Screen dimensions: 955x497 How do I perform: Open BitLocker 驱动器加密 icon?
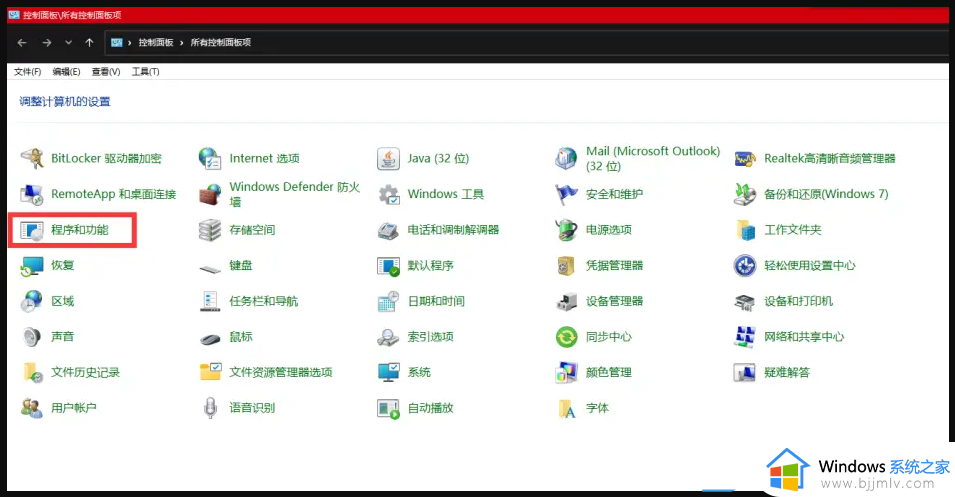[x=32, y=158]
